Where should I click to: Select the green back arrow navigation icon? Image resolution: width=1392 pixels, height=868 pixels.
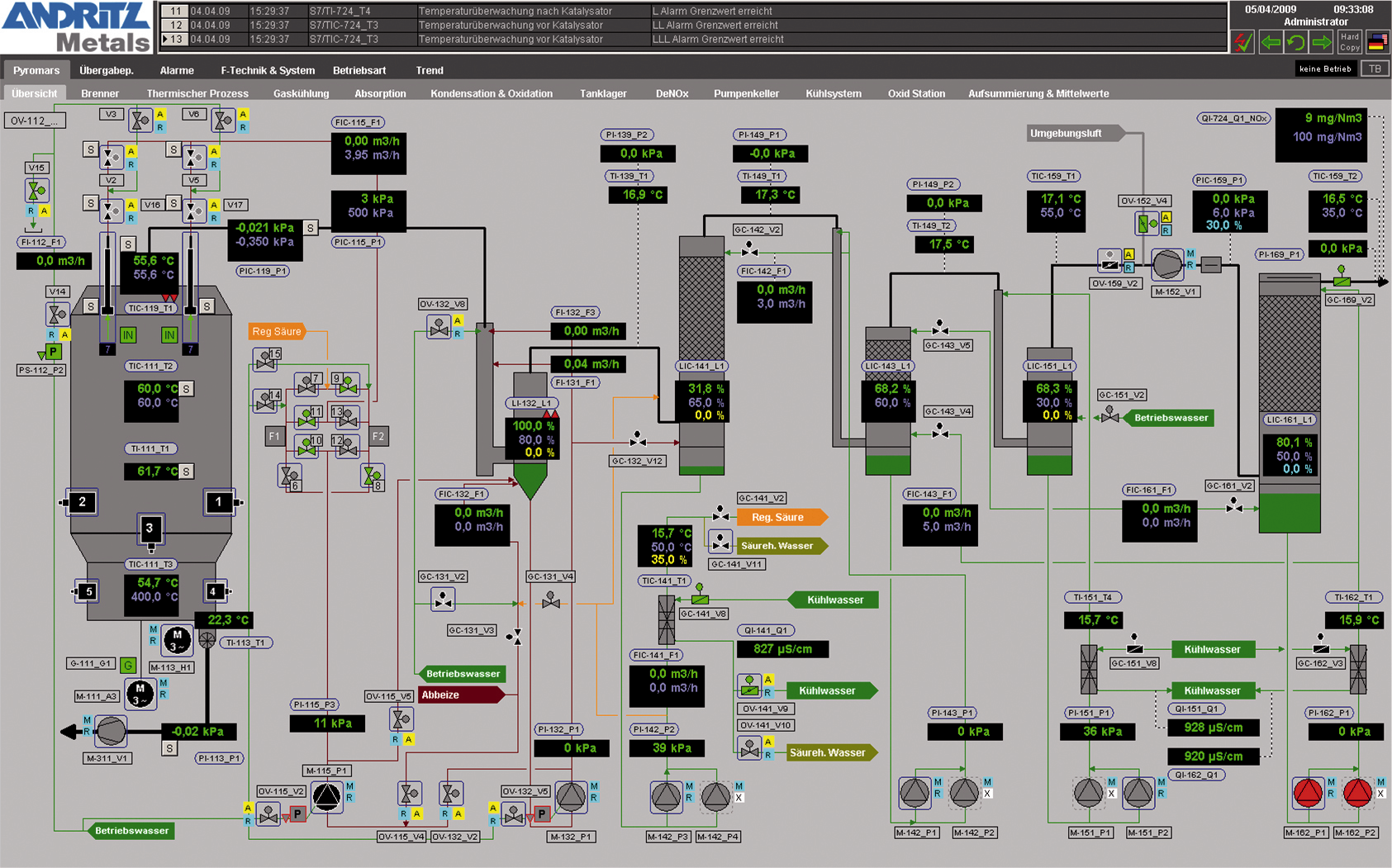[1271, 41]
